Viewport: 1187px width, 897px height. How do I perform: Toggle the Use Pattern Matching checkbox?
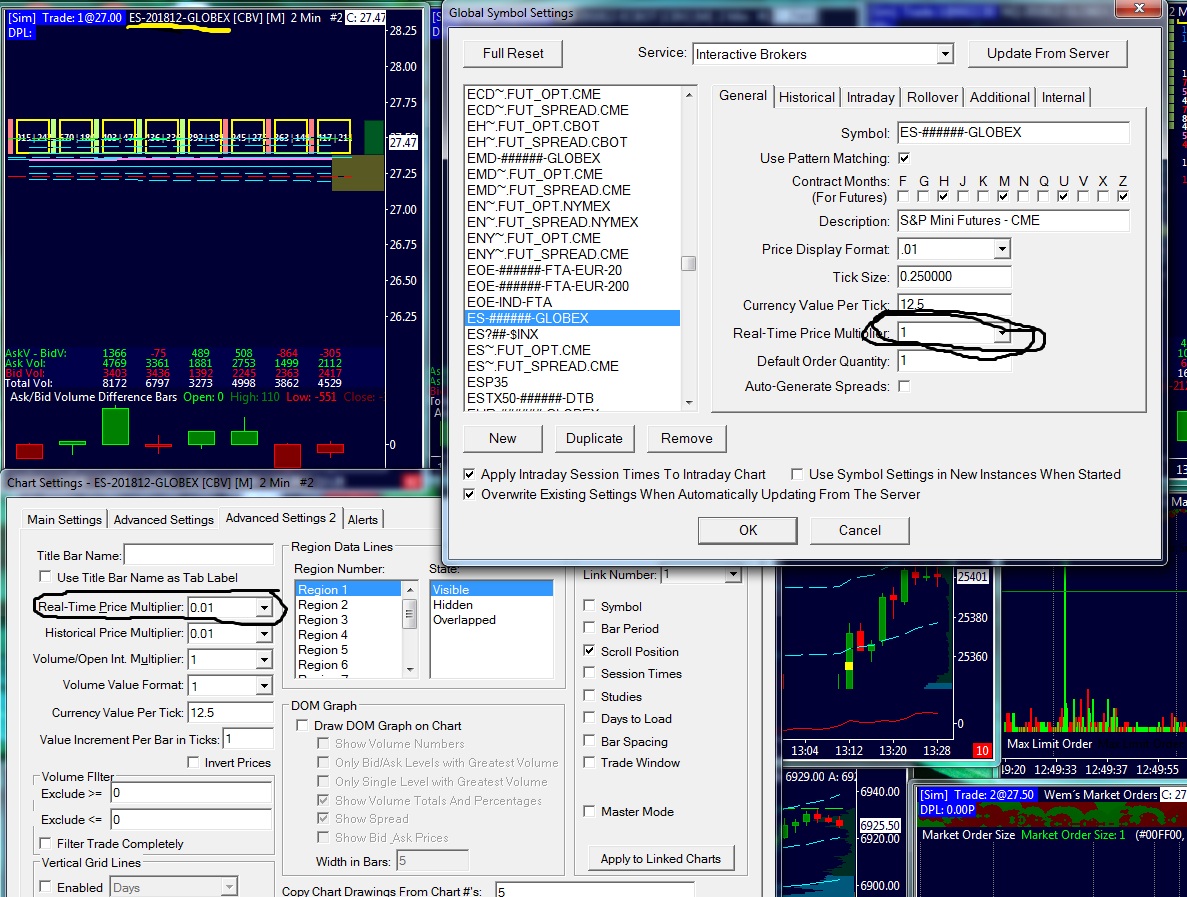pyautogui.click(x=904, y=158)
